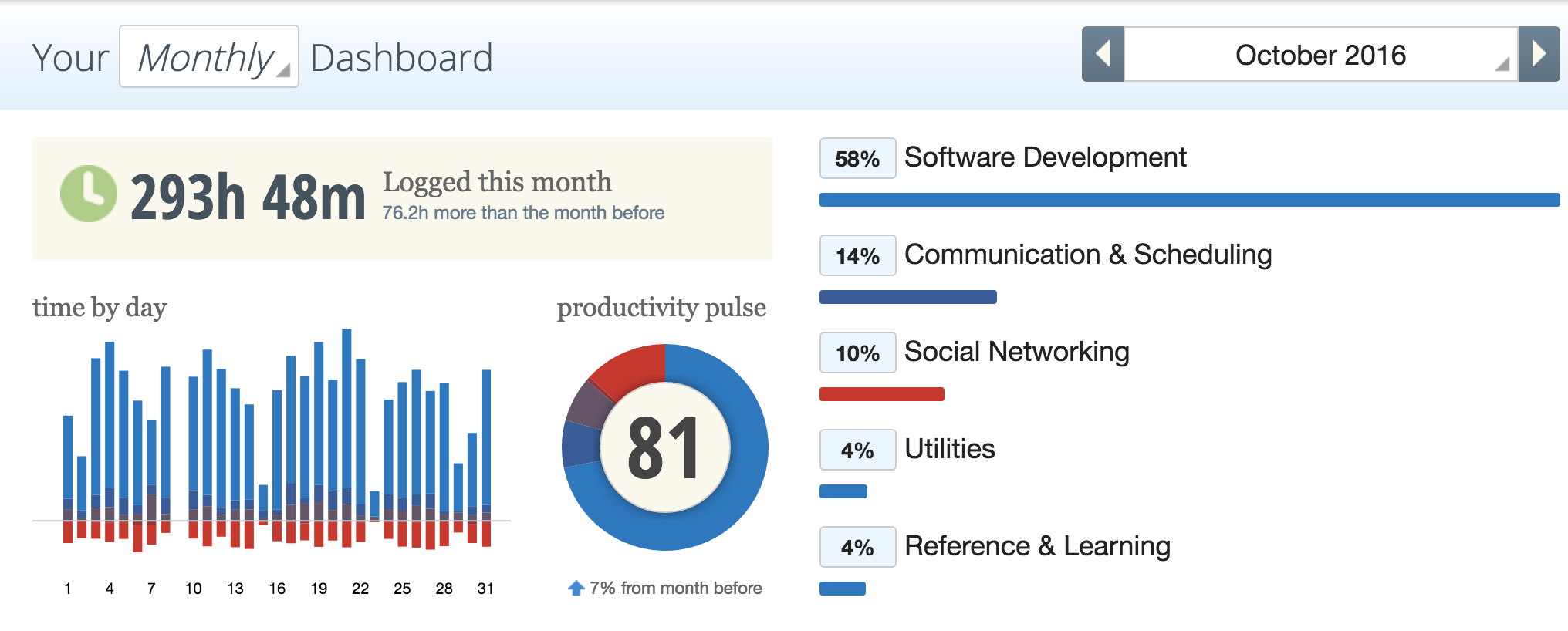Open Reference & Learning category
This screenshot has width=1568, height=631.
coord(1037,546)
